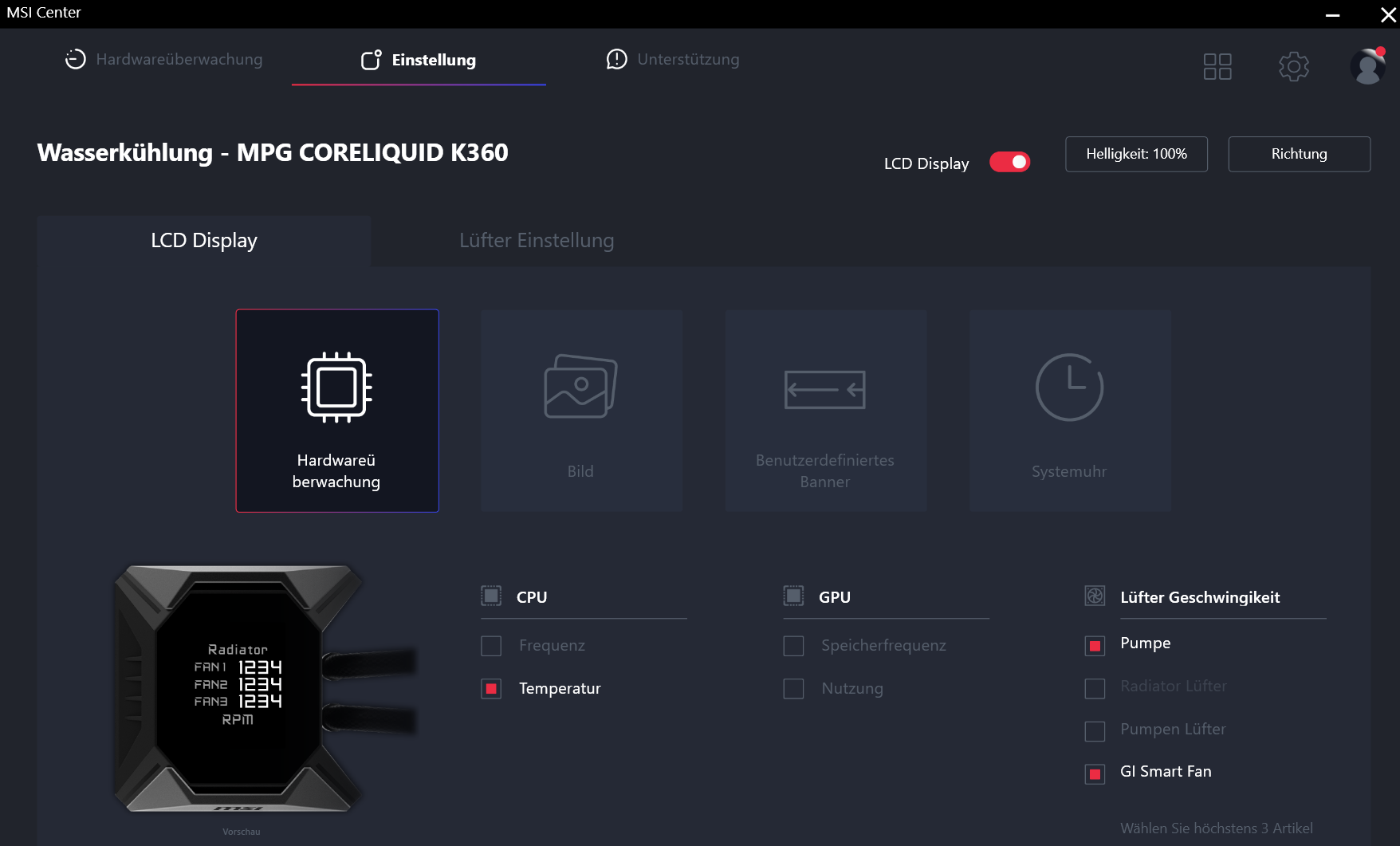Click the Hardwareüberwachung clock icon
This screenshot has width=1400, height=846.
tap(75, 60)
